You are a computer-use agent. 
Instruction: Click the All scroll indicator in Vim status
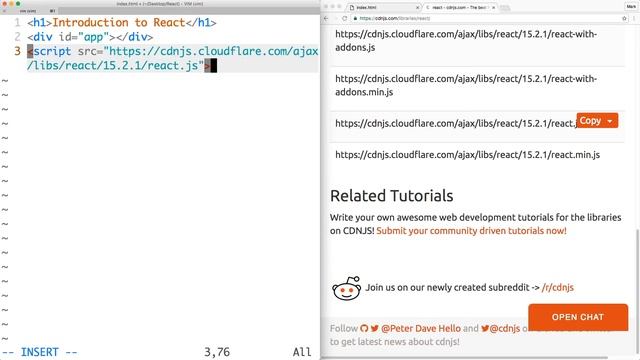click(302, 352)
